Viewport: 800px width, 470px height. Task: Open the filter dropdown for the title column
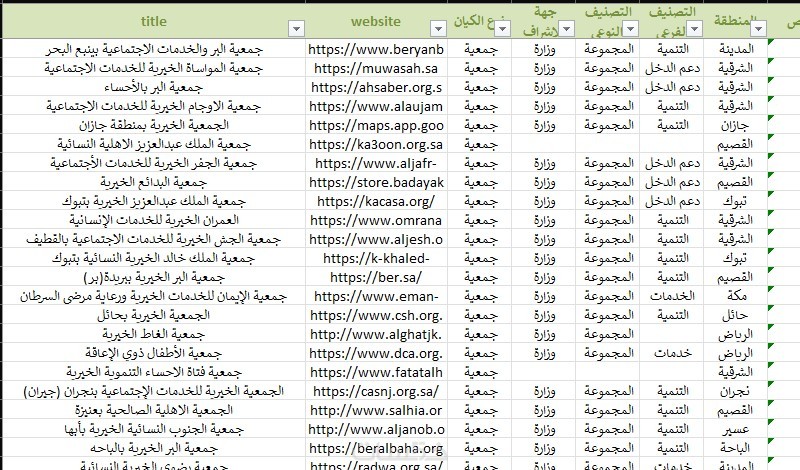[x=296, y=29]
